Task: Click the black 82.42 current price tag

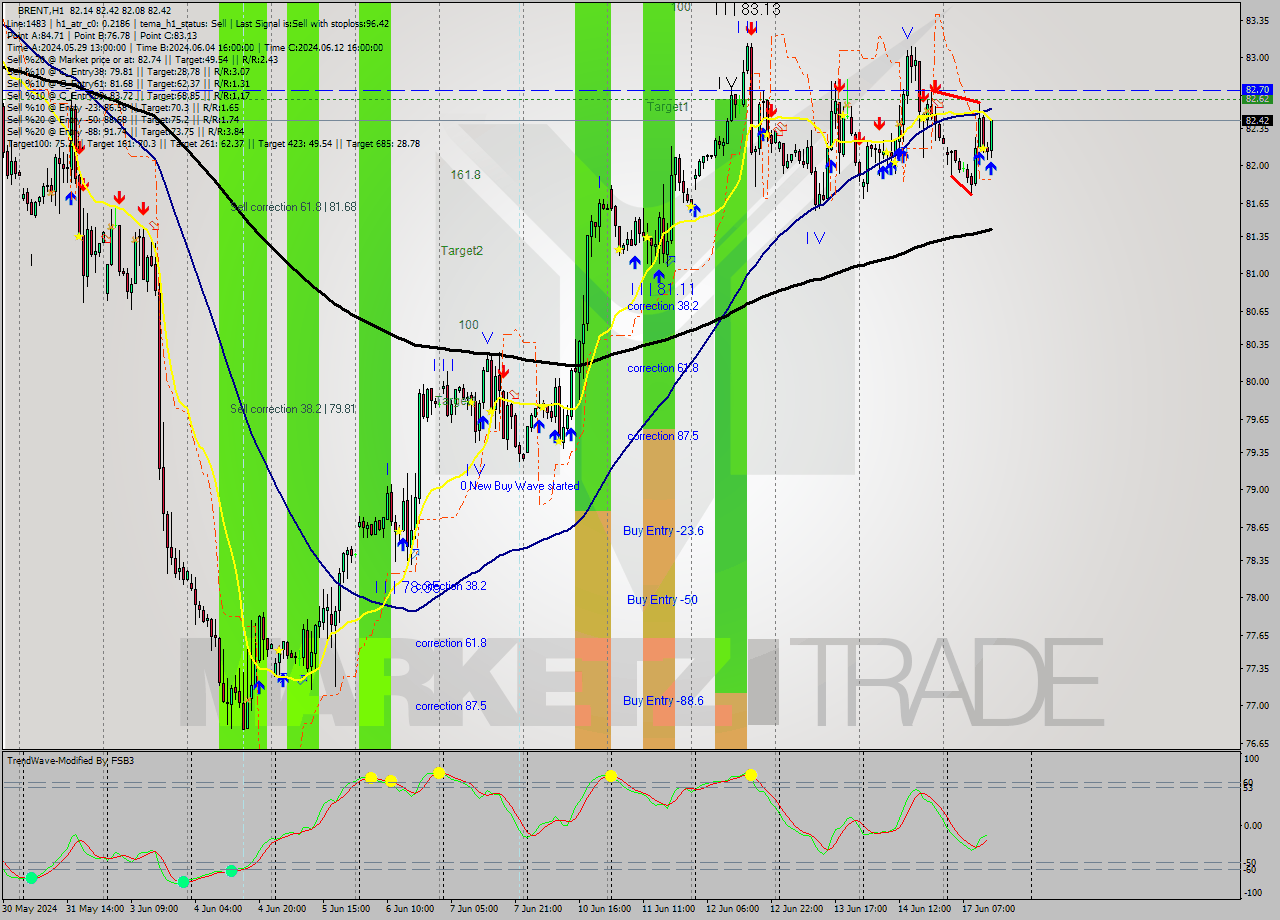Action: 1257,121
